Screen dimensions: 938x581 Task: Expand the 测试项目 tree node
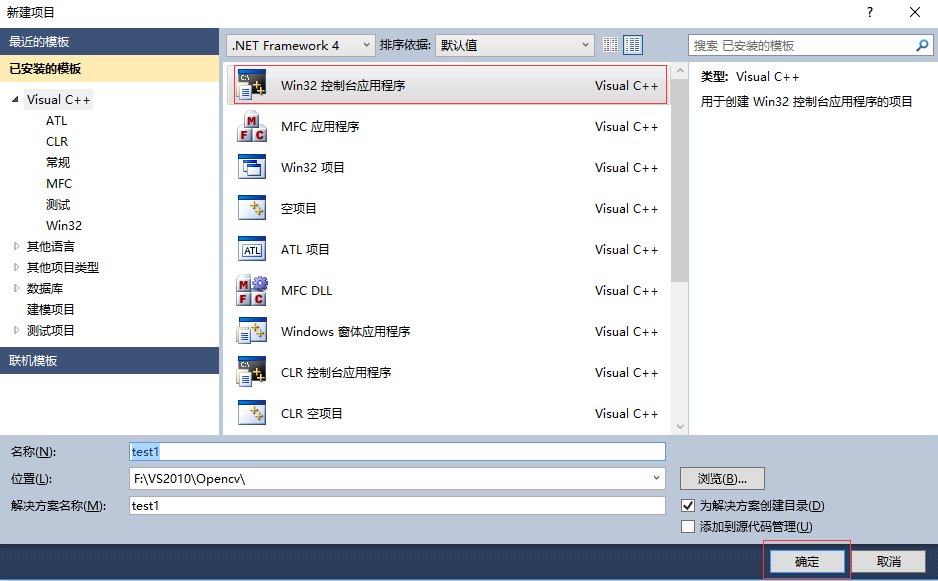(x=16, y=330)
